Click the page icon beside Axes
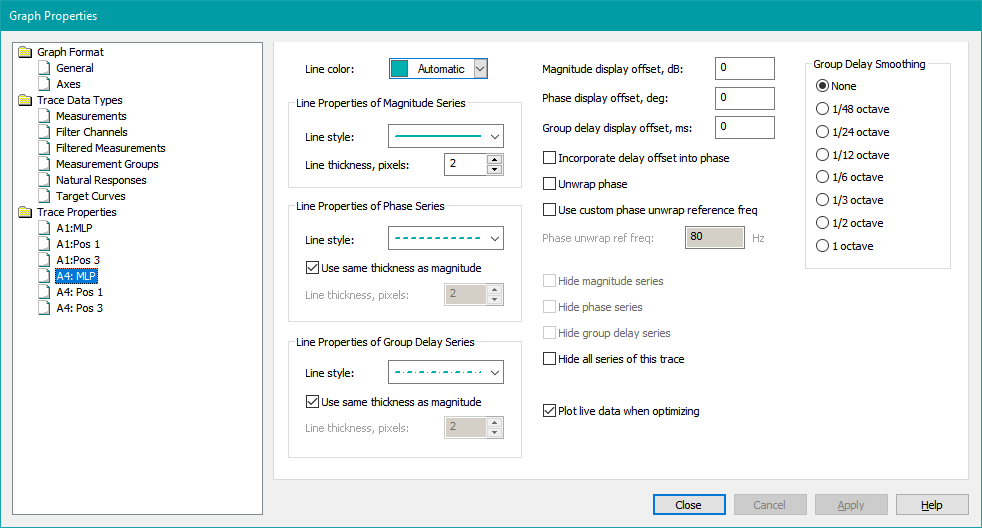Image resolution: width=982 pixels, height=528 pixels. [44, 84]
